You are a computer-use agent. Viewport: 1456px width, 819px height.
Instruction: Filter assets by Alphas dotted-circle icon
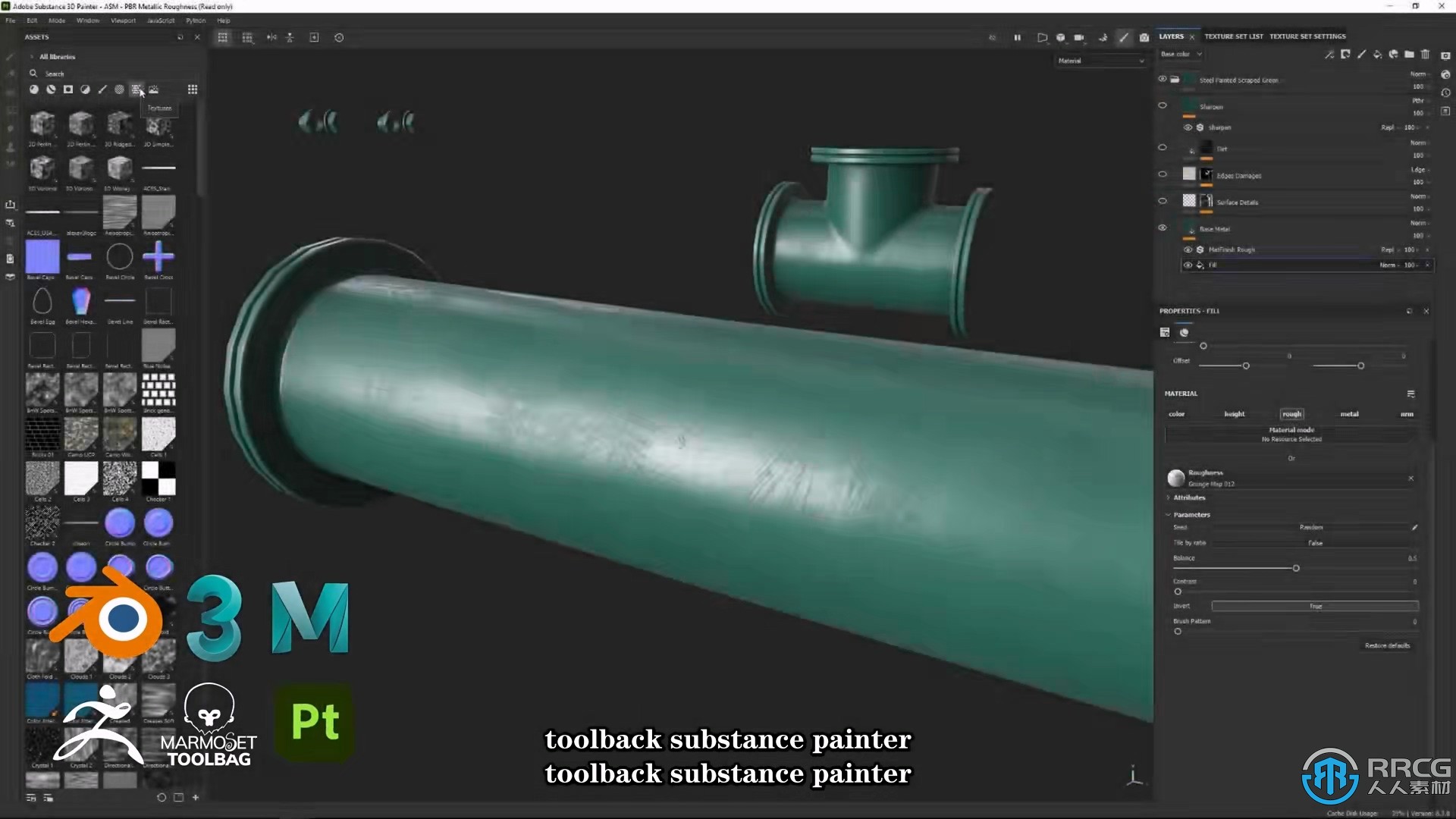(x=119, y=89)
